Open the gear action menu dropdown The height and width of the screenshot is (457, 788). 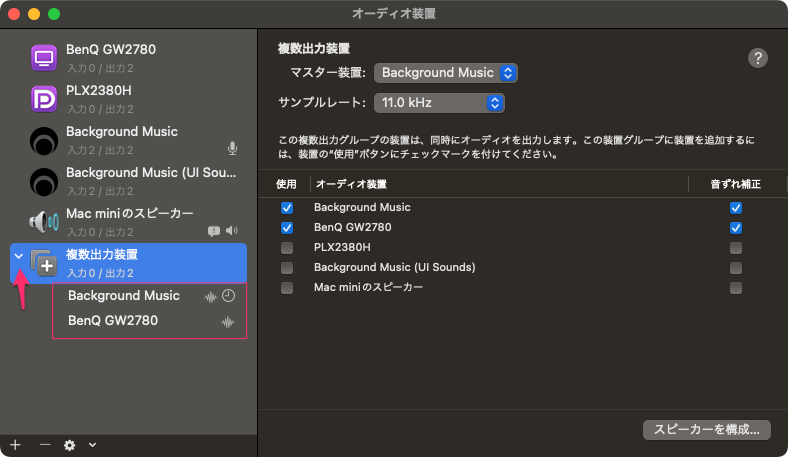pyautogui.click(x=78, y=444)
